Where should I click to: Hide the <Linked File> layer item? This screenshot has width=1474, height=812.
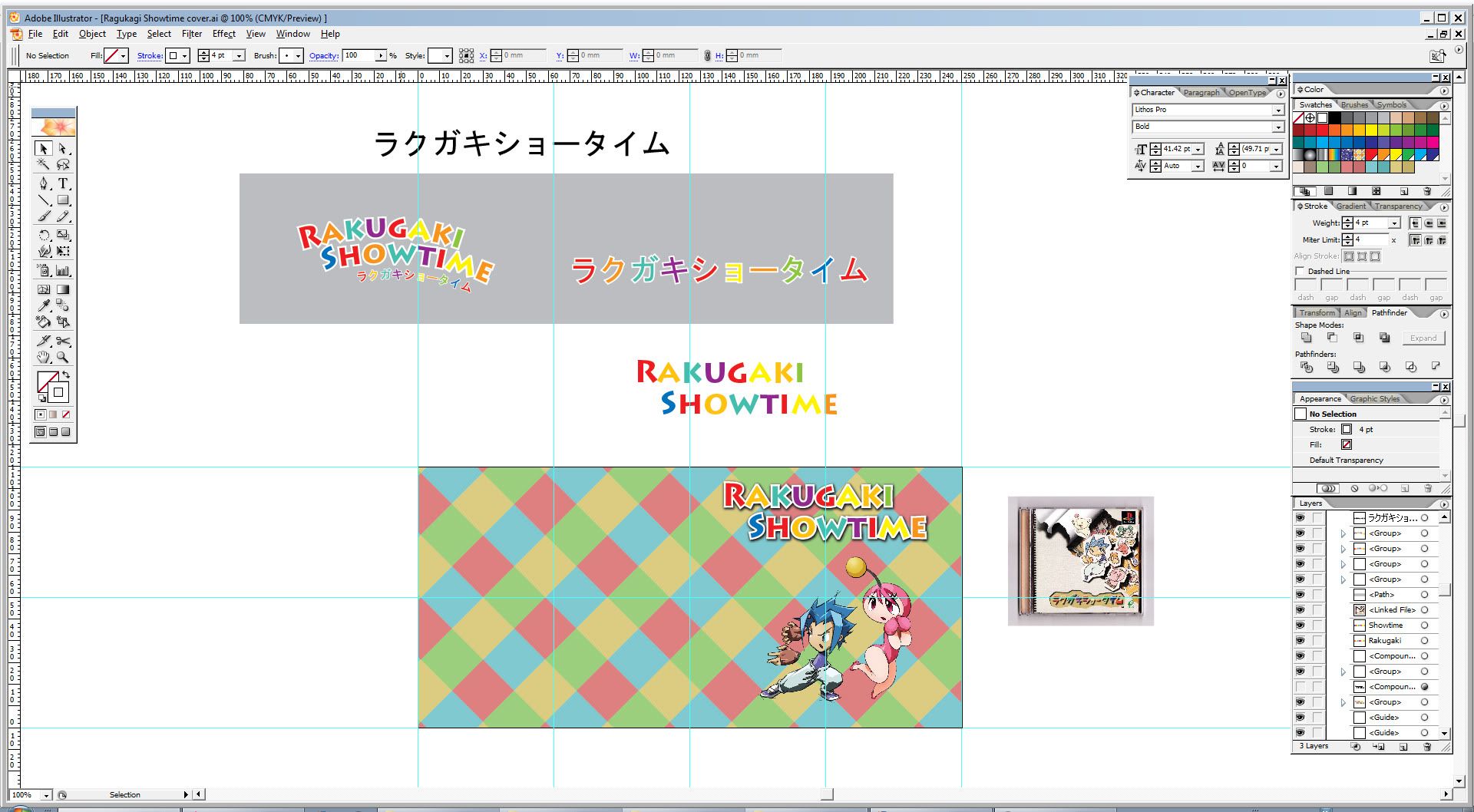[x=1300, y=610]
